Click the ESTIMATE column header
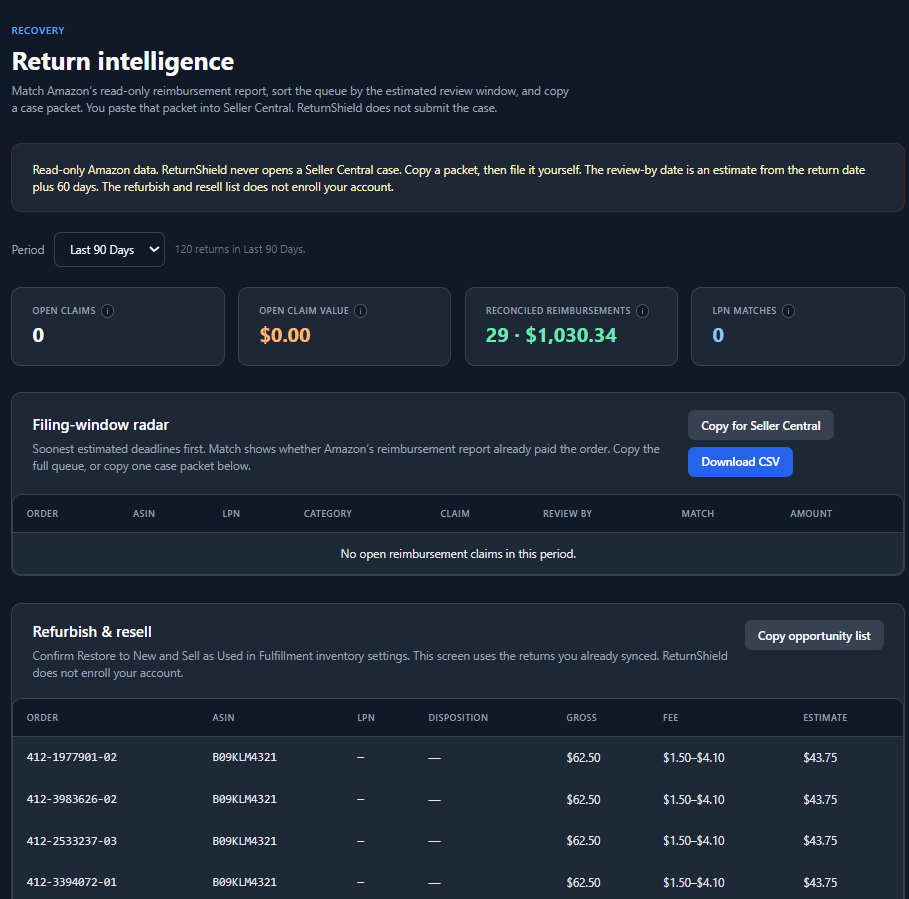 (825, 718)
